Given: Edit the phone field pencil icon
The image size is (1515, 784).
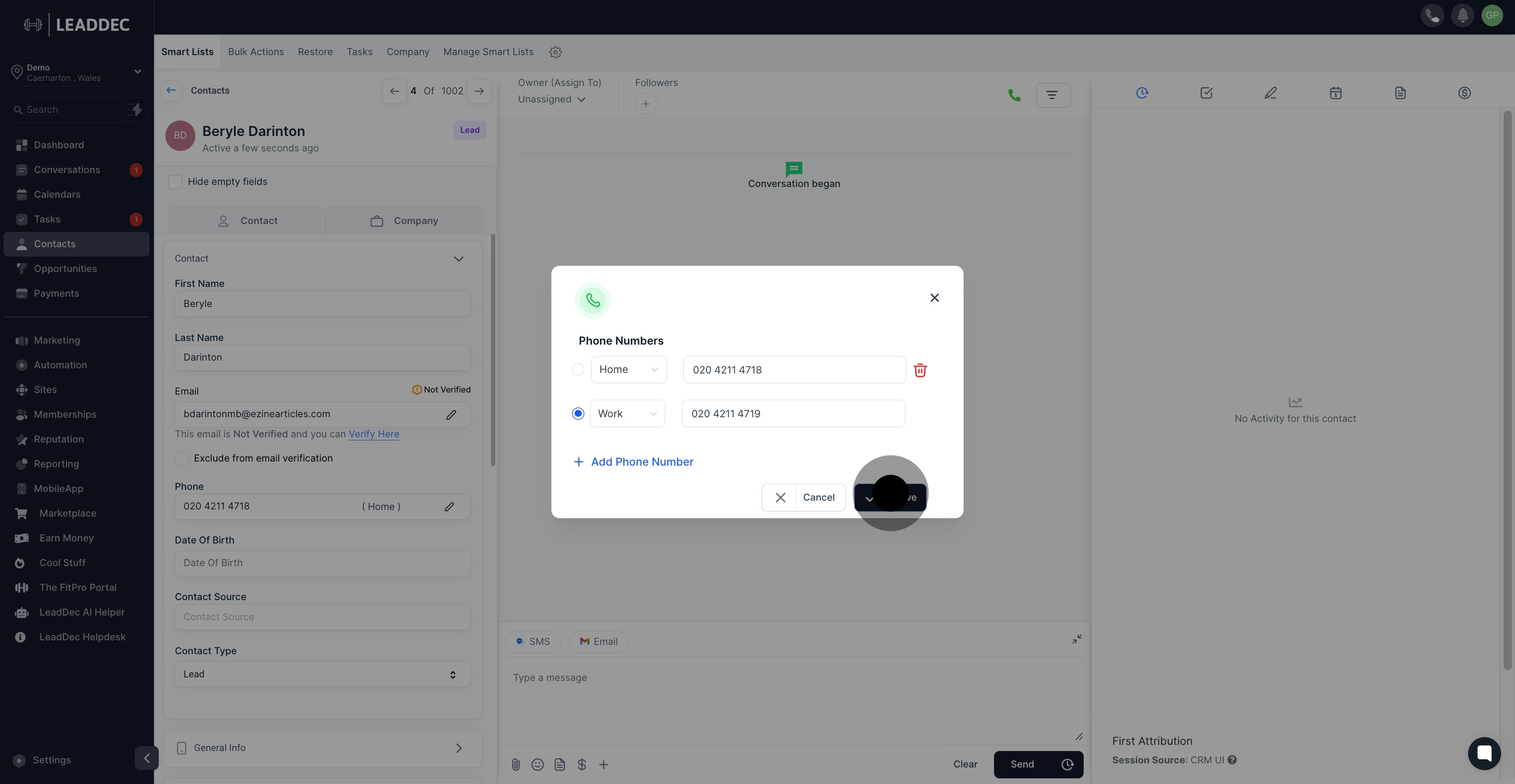Looking at the screenshot, I should [x=449, y=506].
